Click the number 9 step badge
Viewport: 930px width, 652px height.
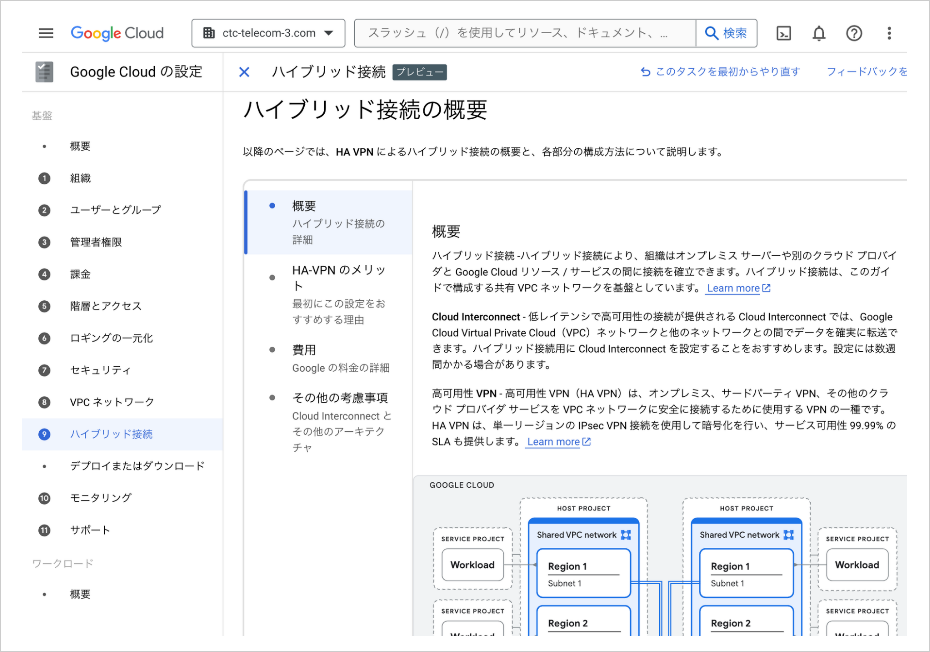[x=44, y=434]
